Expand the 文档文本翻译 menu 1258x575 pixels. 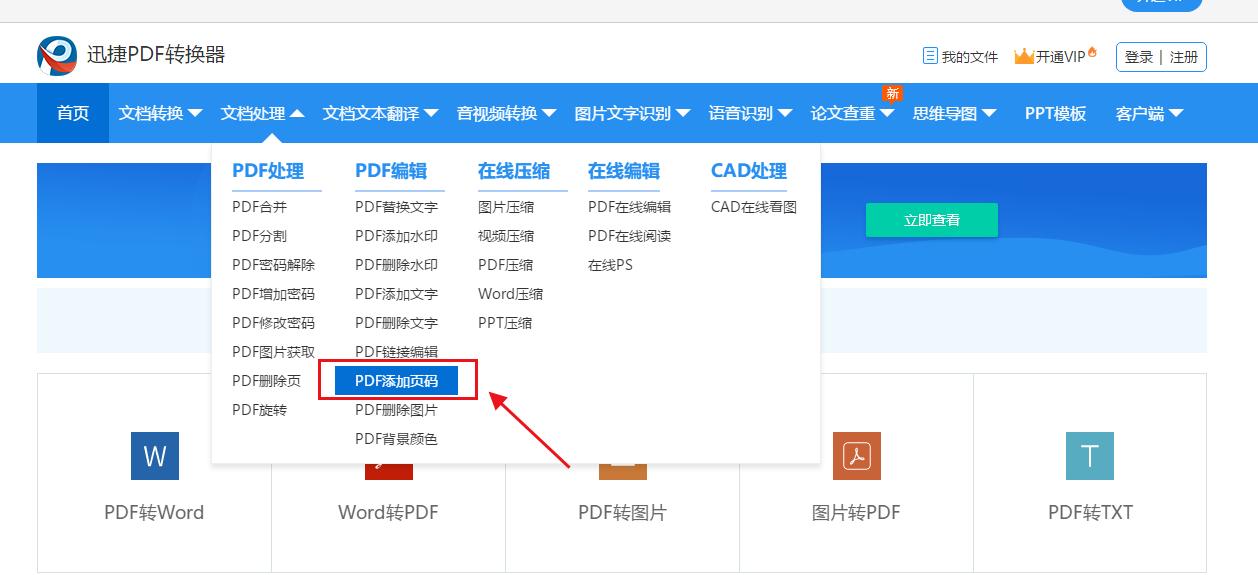(x=380, y=113)
